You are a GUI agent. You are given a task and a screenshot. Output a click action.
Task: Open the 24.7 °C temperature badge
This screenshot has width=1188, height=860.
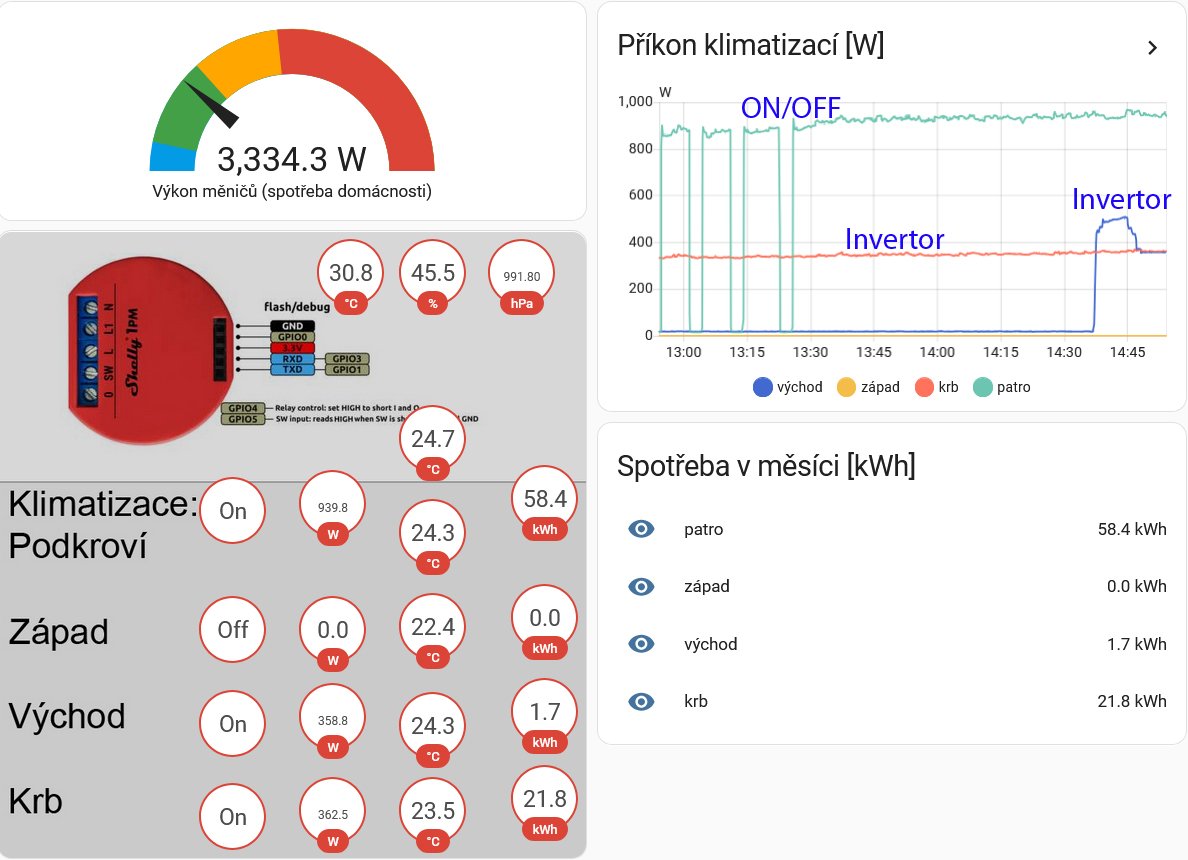(433, 443)
